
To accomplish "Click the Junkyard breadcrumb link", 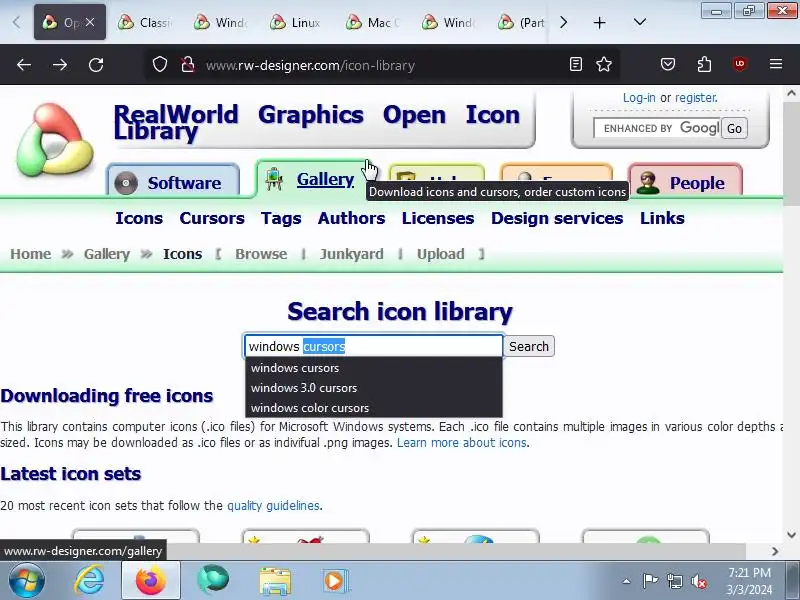I will (351, 254).
